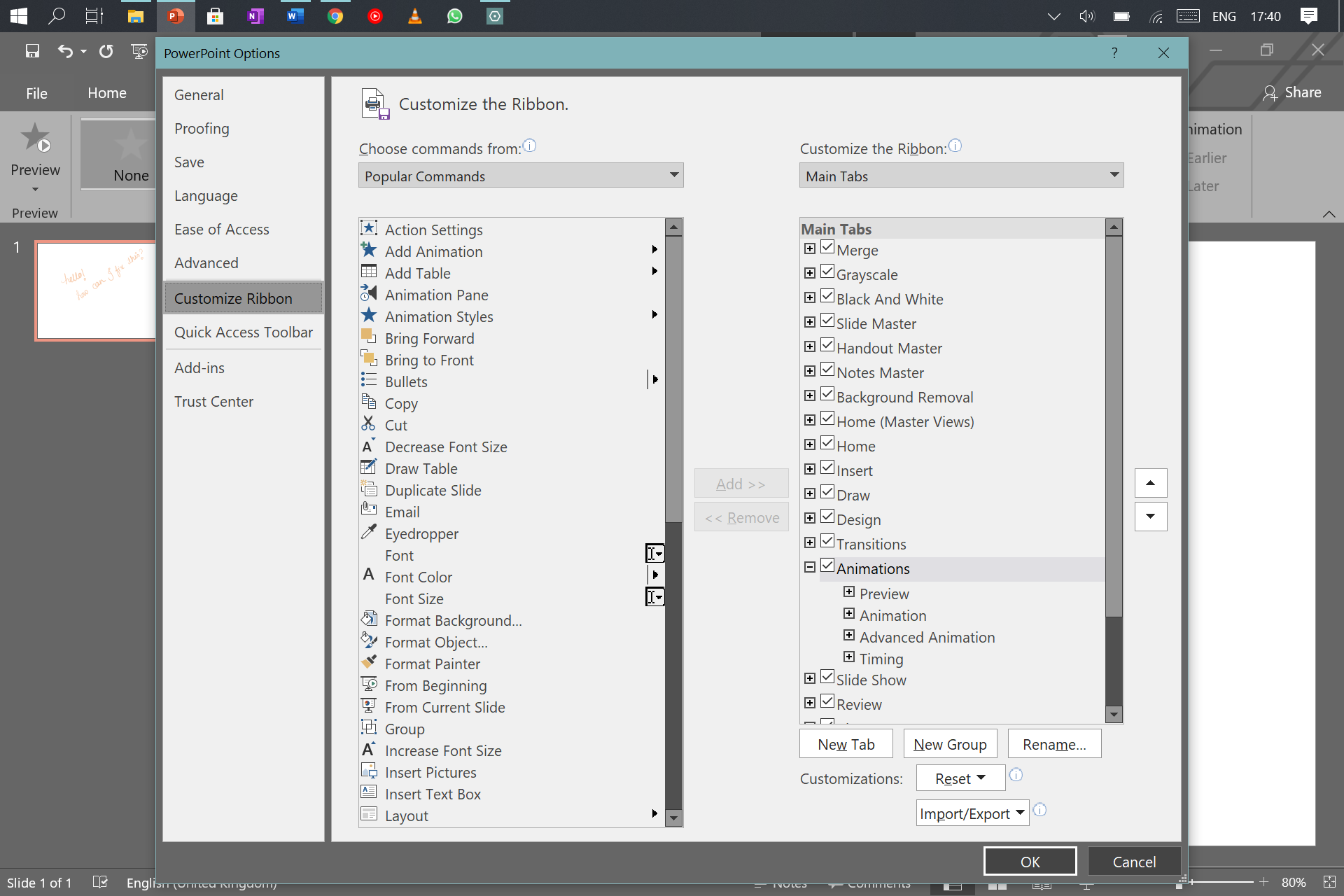Image resolution: width=1344 pixels, height=896 pixels.
Task: Toggle the Animations tab checkbox
Action: (827, 566)
